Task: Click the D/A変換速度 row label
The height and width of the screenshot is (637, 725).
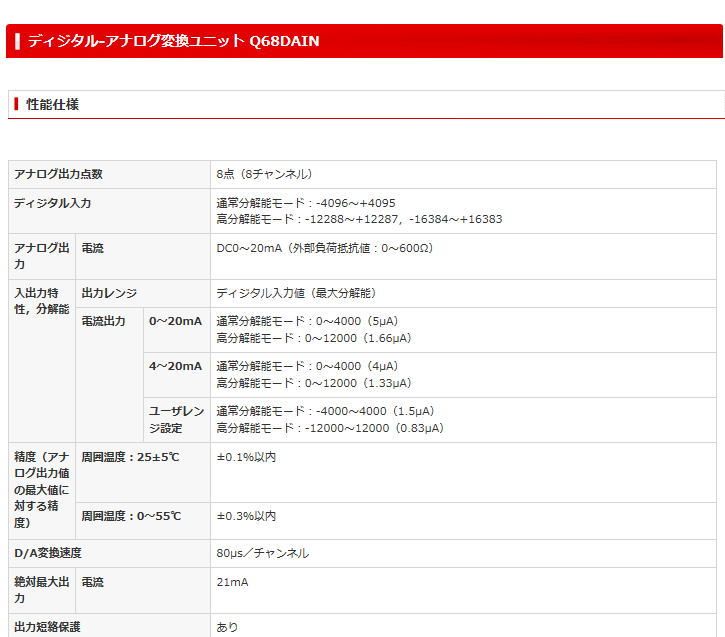Action: coord(48,553)
